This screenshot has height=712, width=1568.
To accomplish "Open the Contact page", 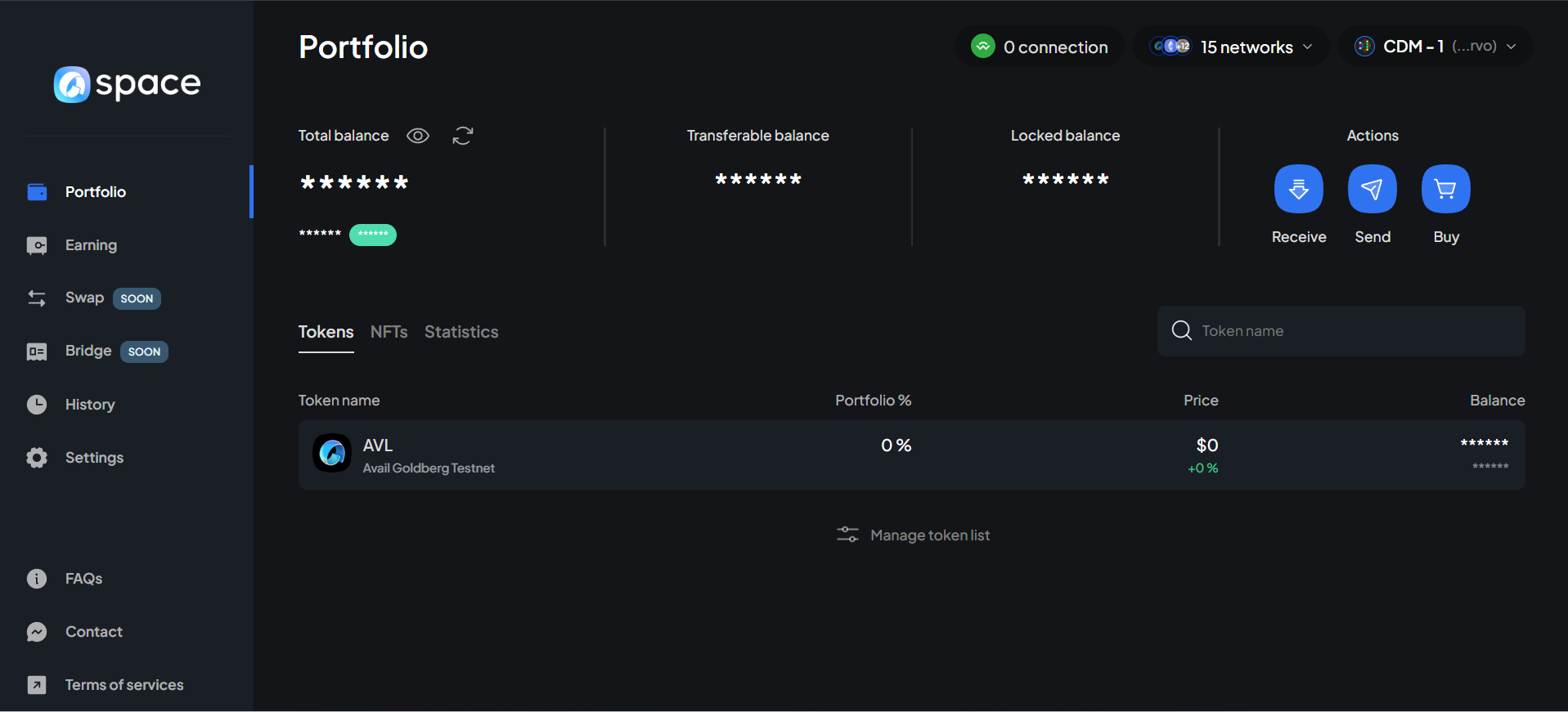I will pyautogui.click(x=93, y=632).
